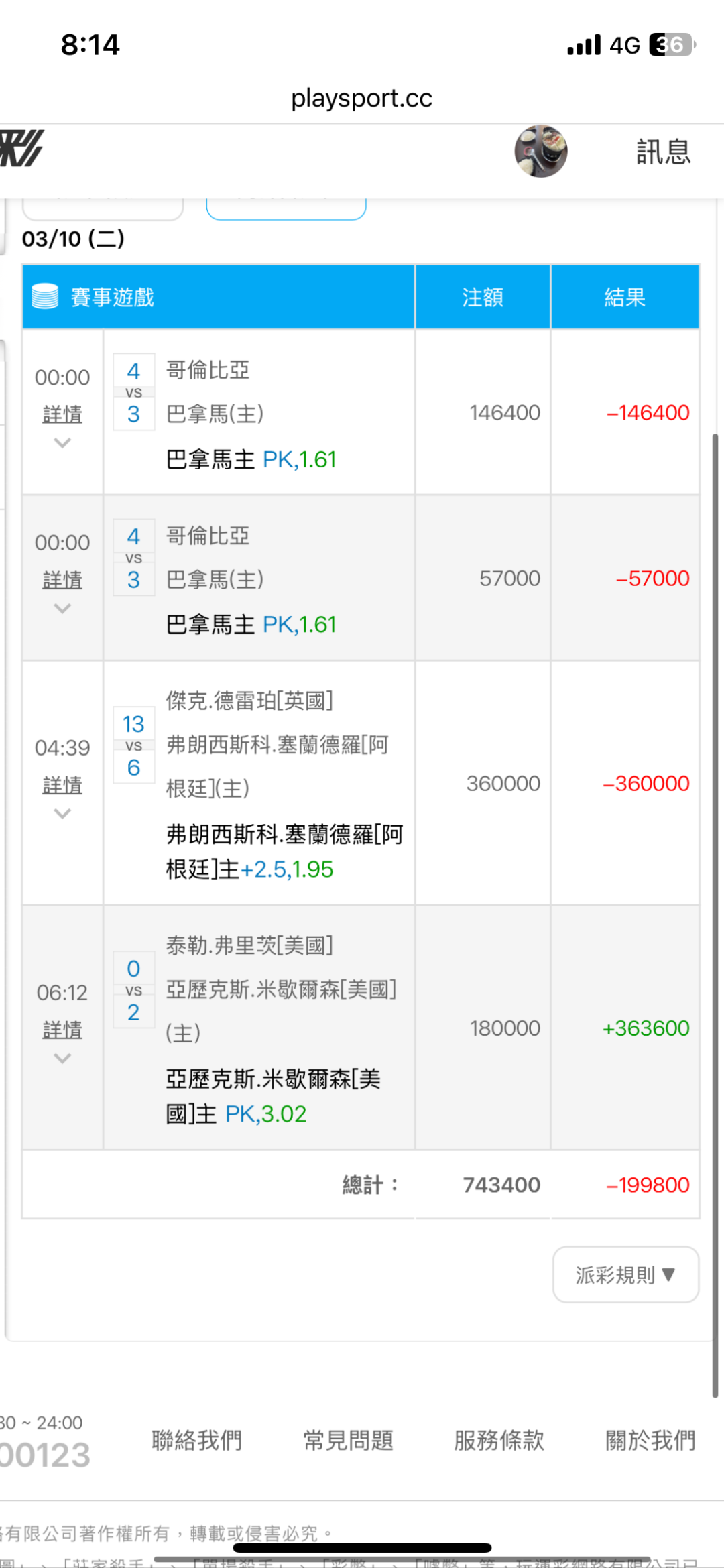Expand chevron under 146400 bet row 詳情
The image size is (724, 1568).
[62, 443]
